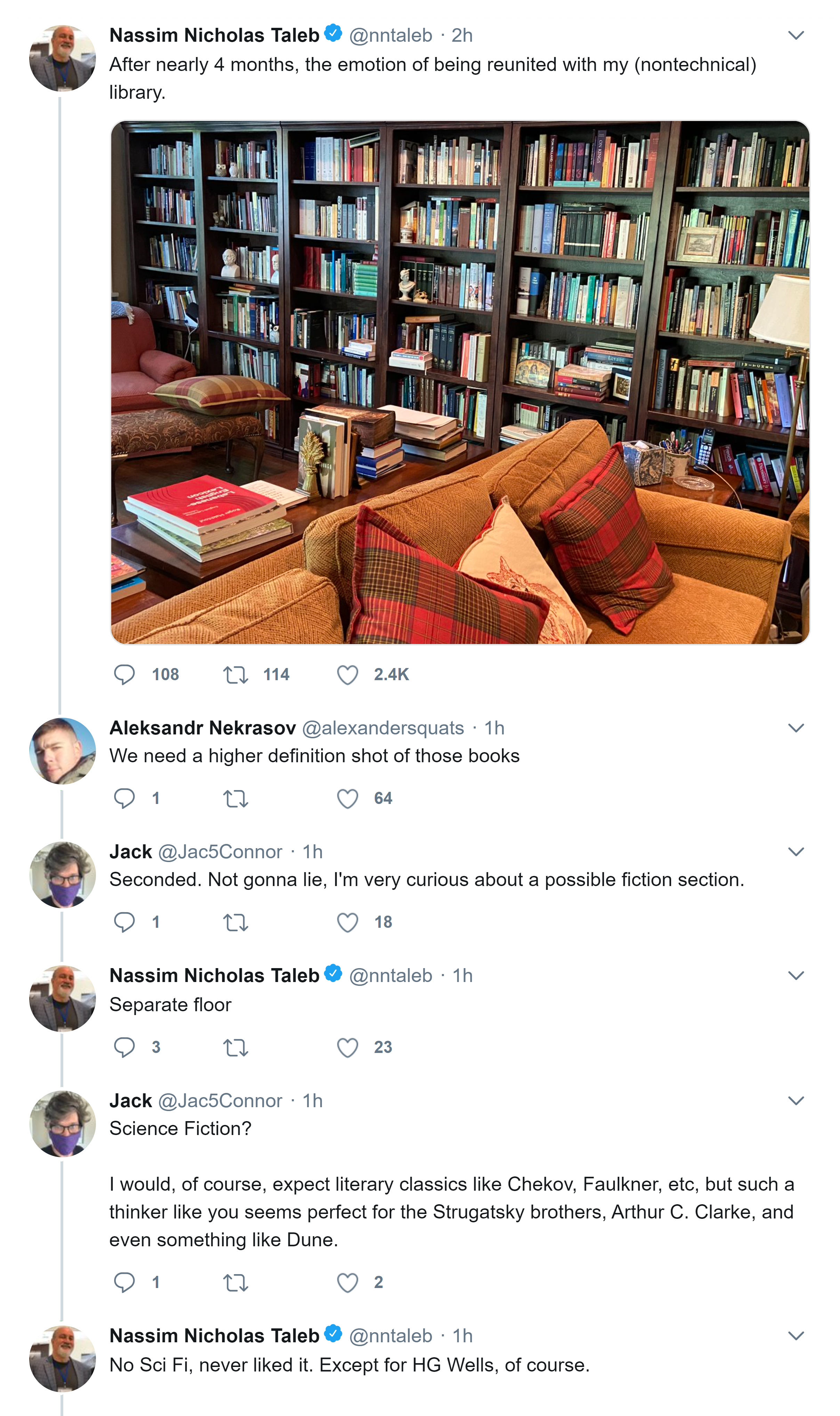This screenshot has width=840, height=1416.
Task: Click Taleb's avatar on the top tweet
Action: tap(62, 58)
